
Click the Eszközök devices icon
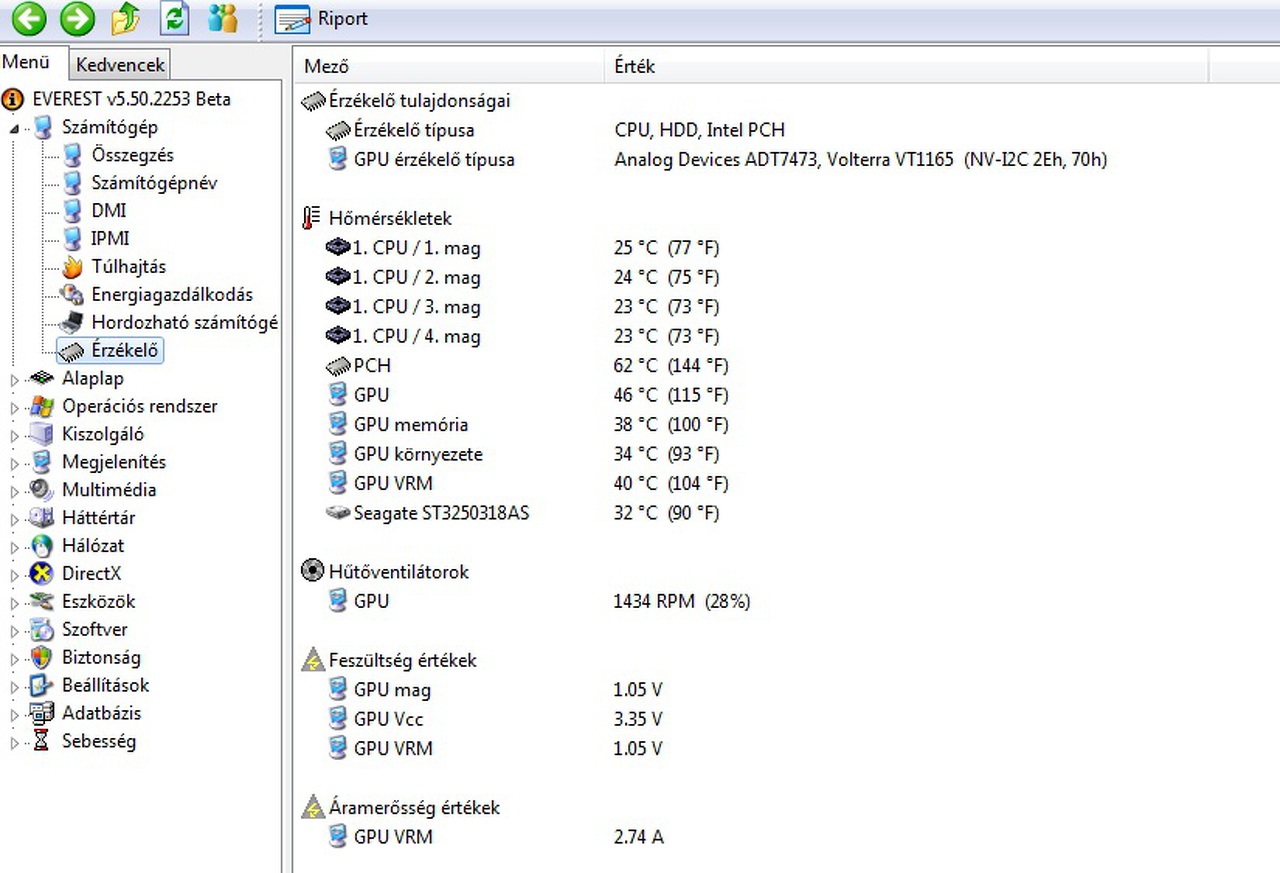point(42,602)
